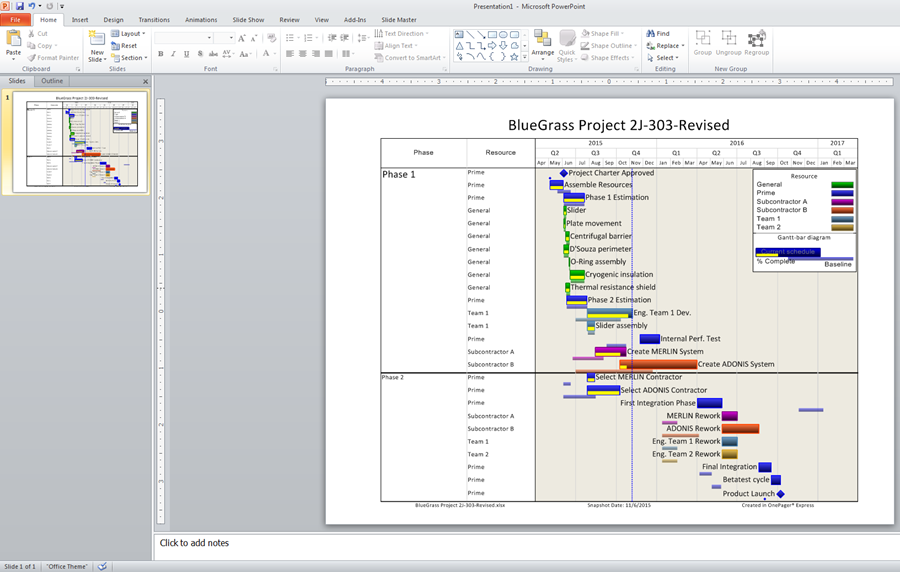Toggle italic formatting
900x572 pixels.
[174, 54]
